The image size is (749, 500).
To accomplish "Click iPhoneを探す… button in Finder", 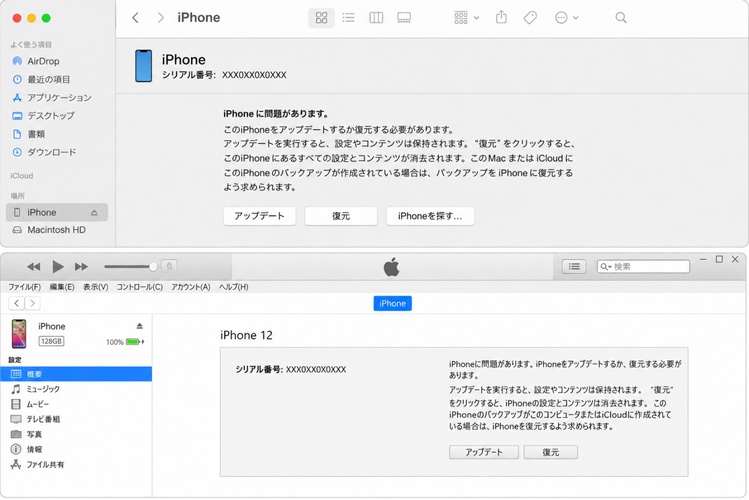I will [430, 216].
